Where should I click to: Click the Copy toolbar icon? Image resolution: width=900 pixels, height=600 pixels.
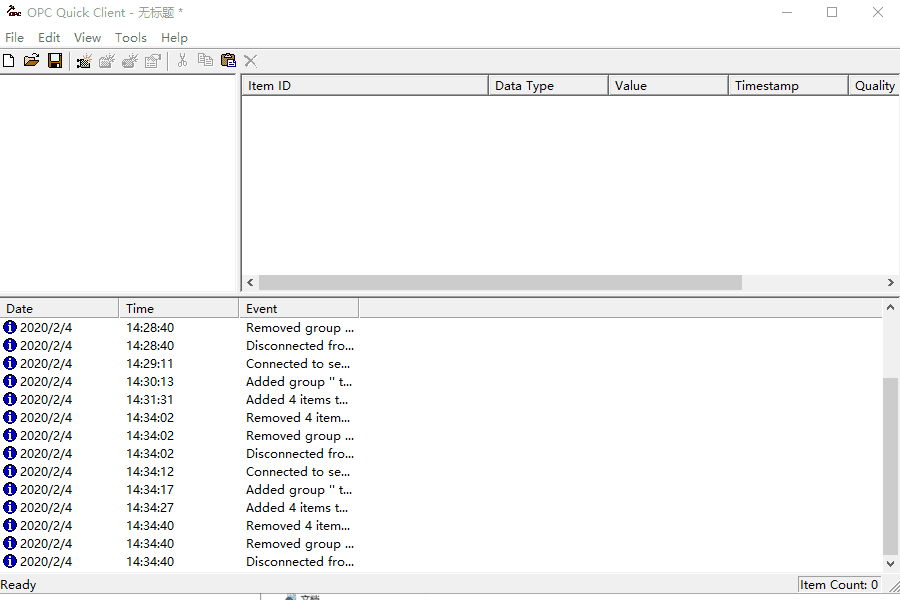click(x=205, y=60)
